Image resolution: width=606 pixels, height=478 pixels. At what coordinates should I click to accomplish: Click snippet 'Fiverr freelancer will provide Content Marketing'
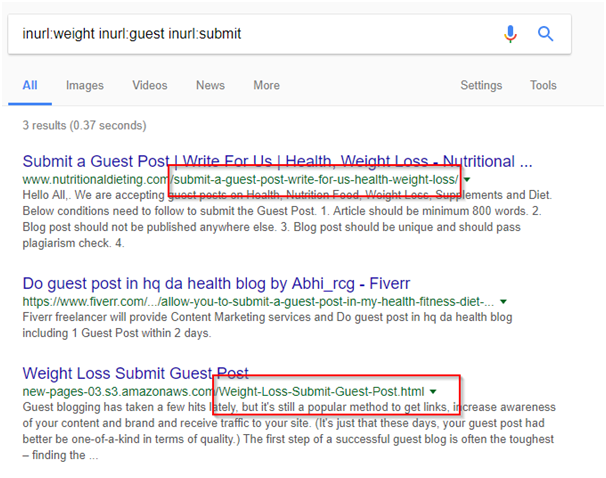click(267, 325)
